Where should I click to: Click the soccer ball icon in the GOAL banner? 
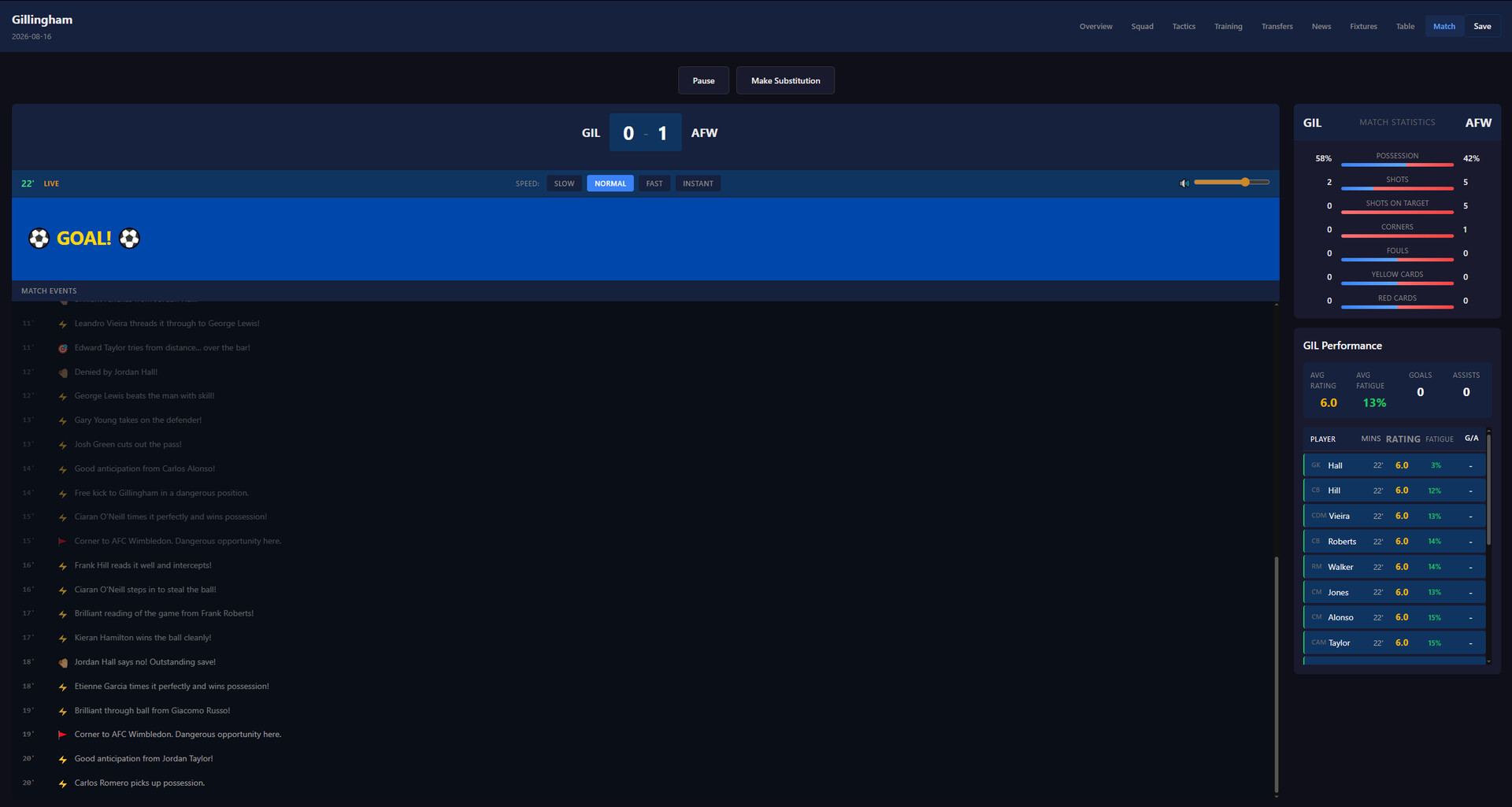pyautogui.click(x=39, y=238)
